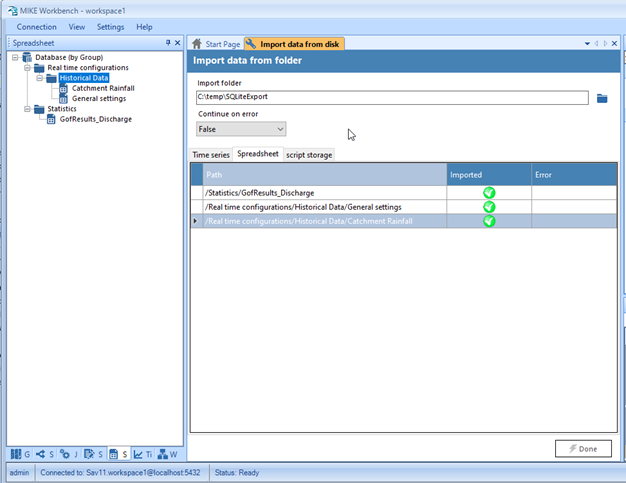Open the document tab list dropdown arrow
This screenshot has width=626, height=483.
[x=587, y=44]
